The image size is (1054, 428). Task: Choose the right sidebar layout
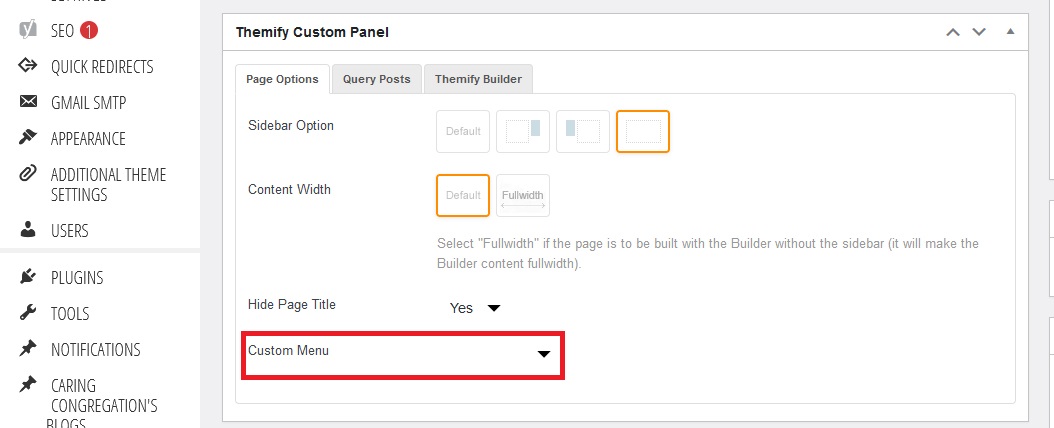click(x=523, y=131)
